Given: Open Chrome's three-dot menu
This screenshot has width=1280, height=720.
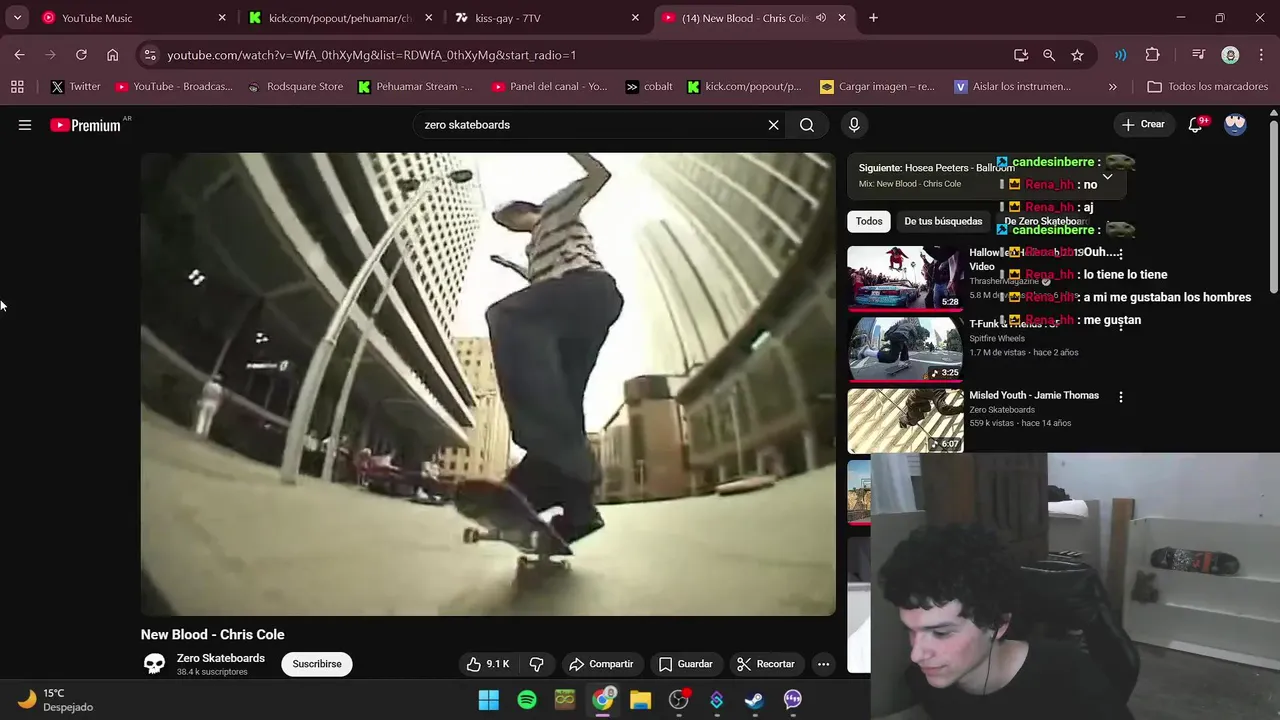Looking at the screenshot, I should click(x=1260, y=55).
